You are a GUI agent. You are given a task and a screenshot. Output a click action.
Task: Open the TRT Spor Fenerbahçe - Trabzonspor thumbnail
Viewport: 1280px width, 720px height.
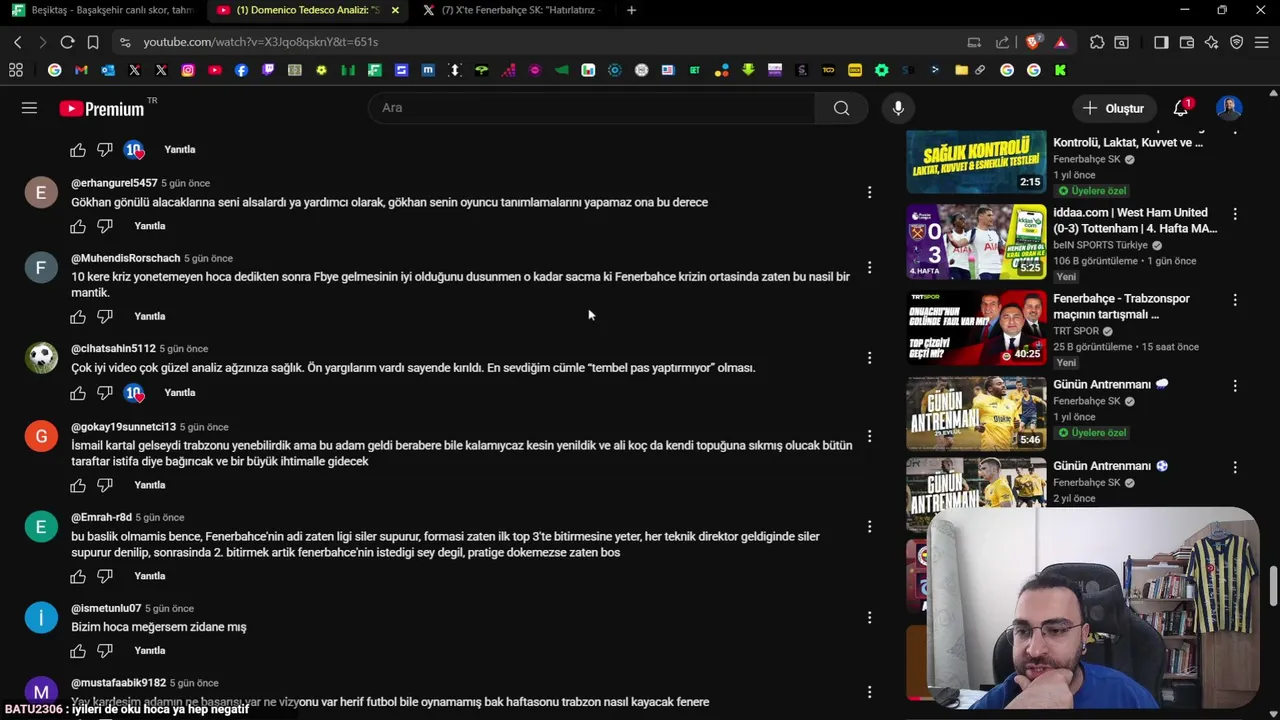point(976,327)
